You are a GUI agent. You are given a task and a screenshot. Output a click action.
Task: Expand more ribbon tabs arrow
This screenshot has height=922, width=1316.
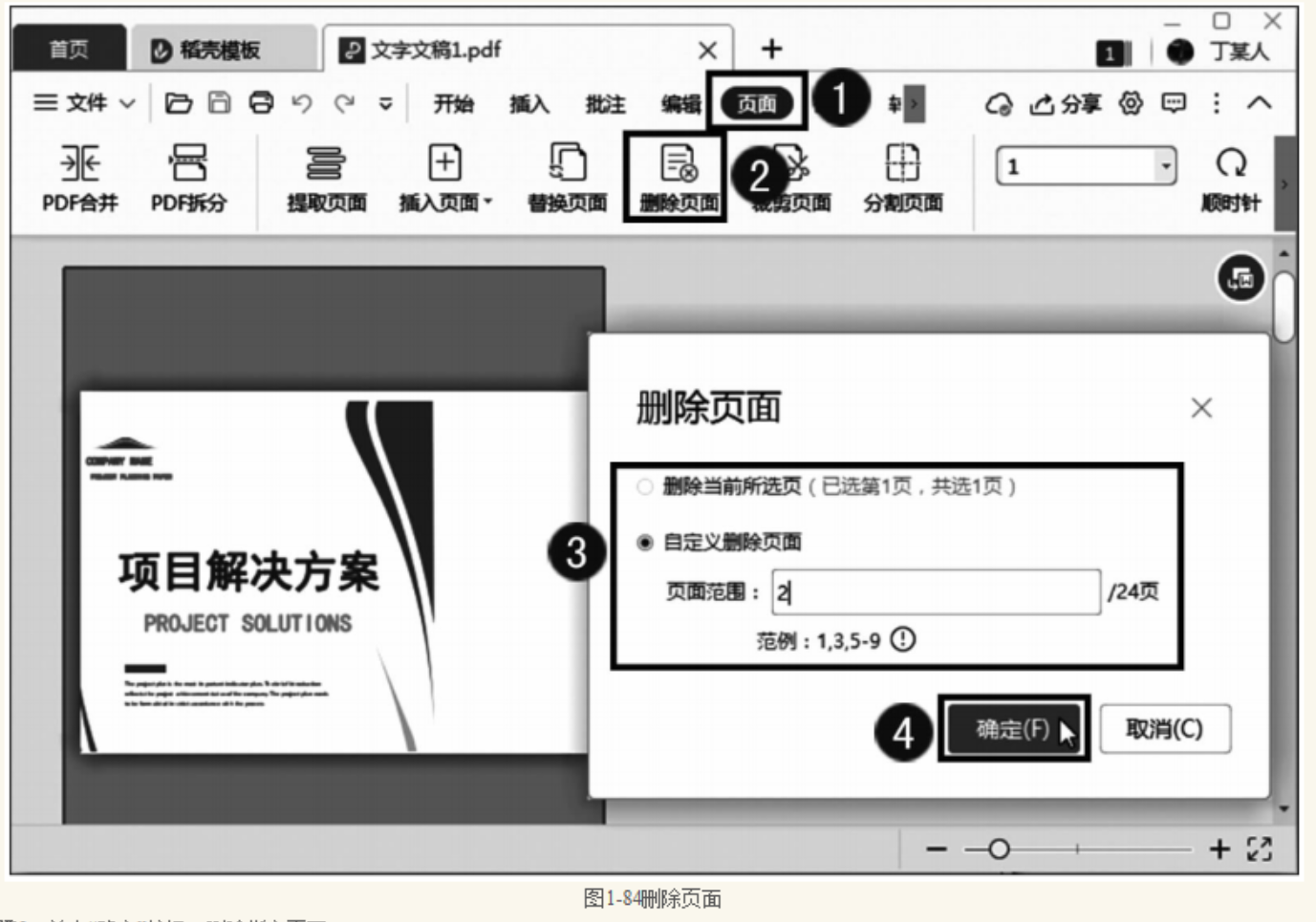915,103
